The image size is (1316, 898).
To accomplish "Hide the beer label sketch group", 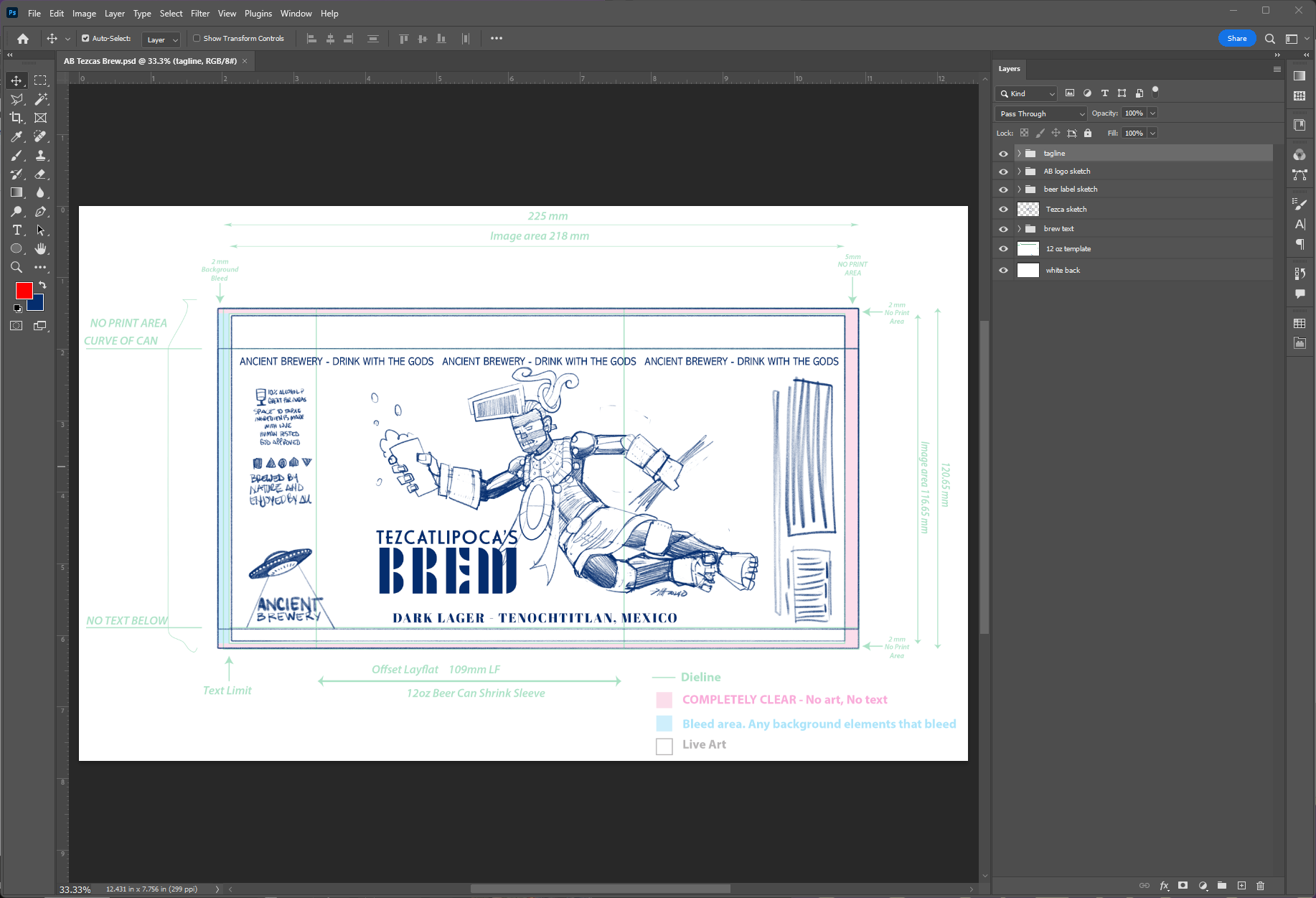I will tap(1003, 190).
